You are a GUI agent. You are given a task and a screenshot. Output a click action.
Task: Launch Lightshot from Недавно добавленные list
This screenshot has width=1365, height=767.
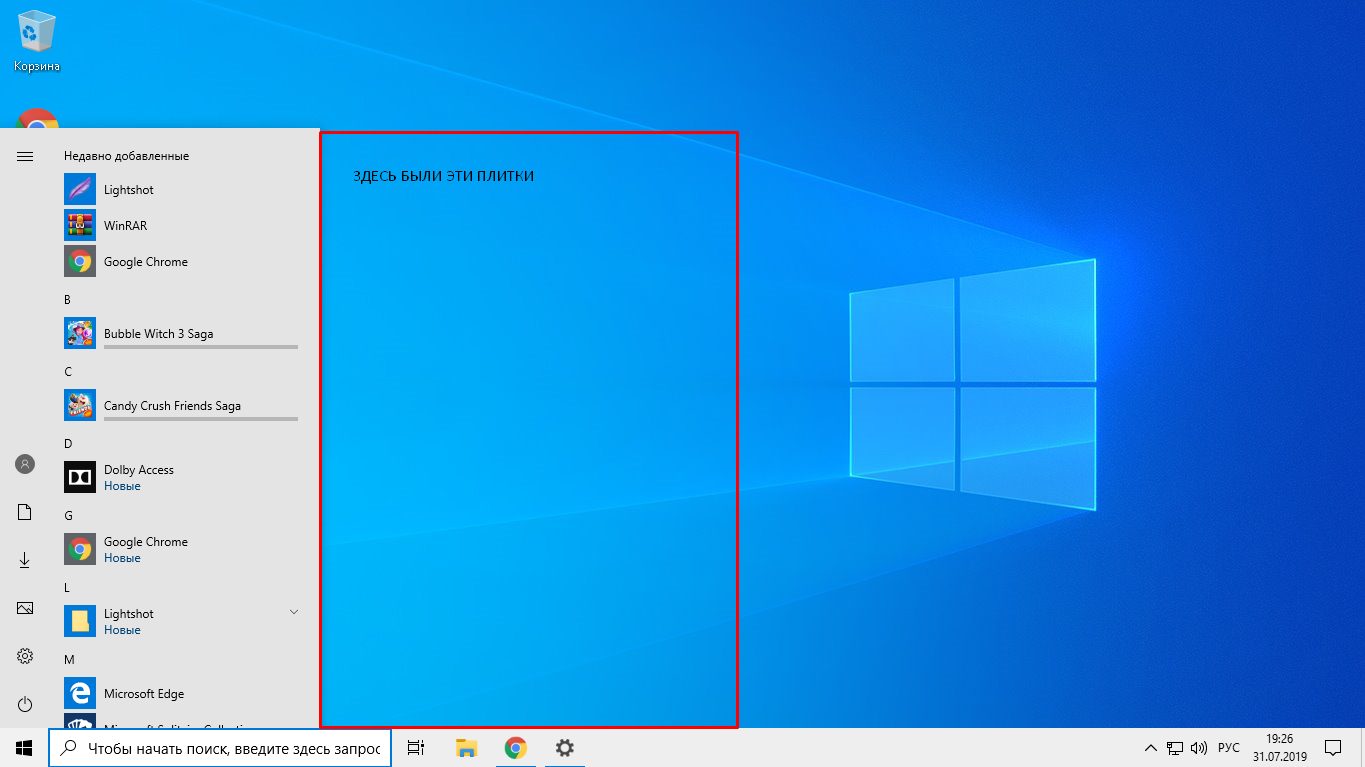pyautogui.click(x=182, y=190)
